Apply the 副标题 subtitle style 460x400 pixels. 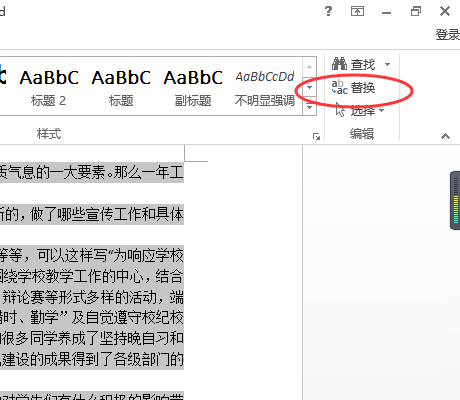[193, 86]
